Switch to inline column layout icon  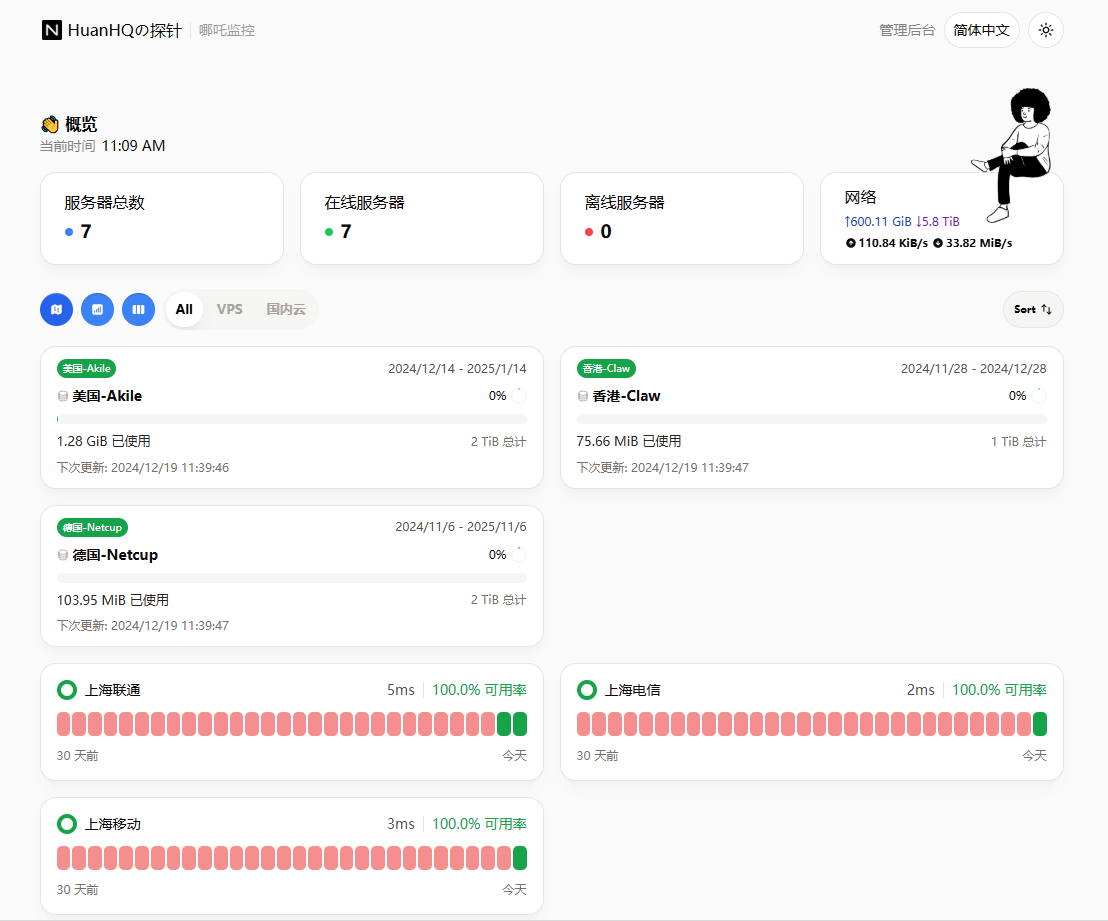pyautogui.click(x=139, y=309)
